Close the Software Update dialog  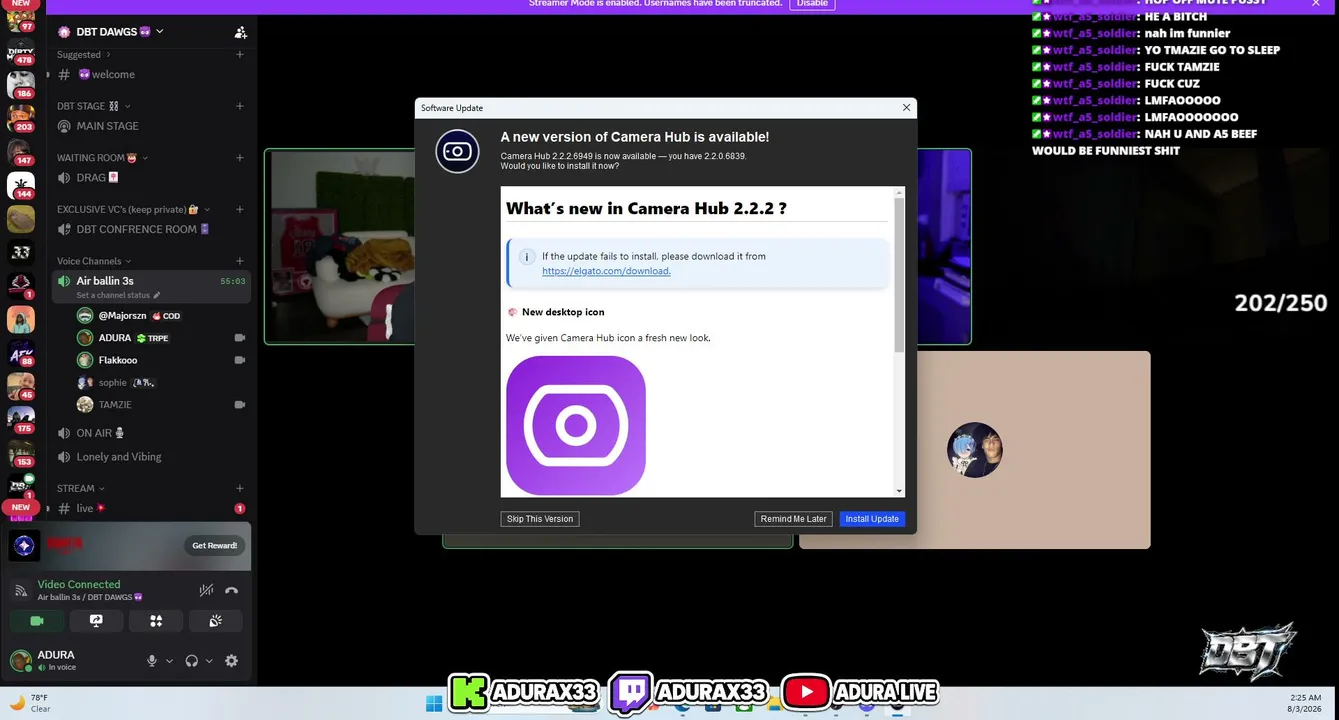pyautogui.click(x=906, y=108)
